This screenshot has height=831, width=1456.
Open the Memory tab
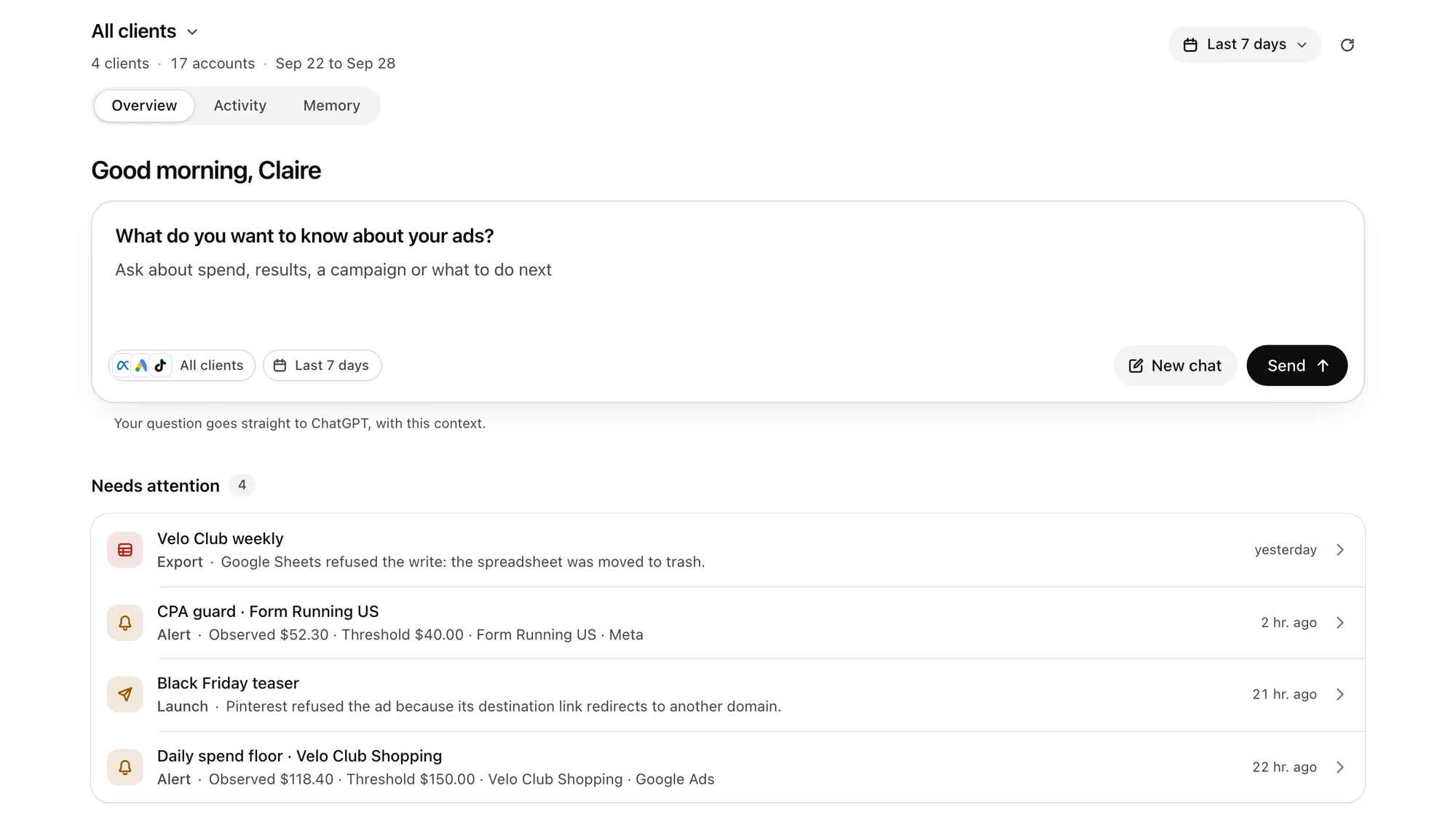331,106
